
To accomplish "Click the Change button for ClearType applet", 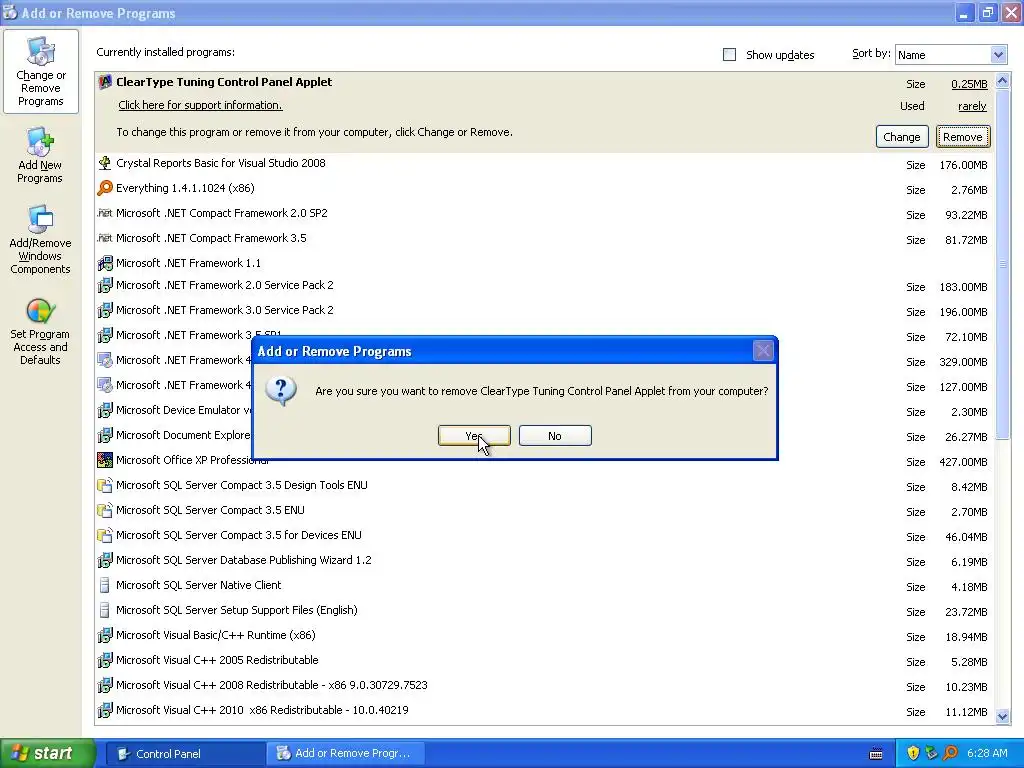I will click(x=901, y=136).
